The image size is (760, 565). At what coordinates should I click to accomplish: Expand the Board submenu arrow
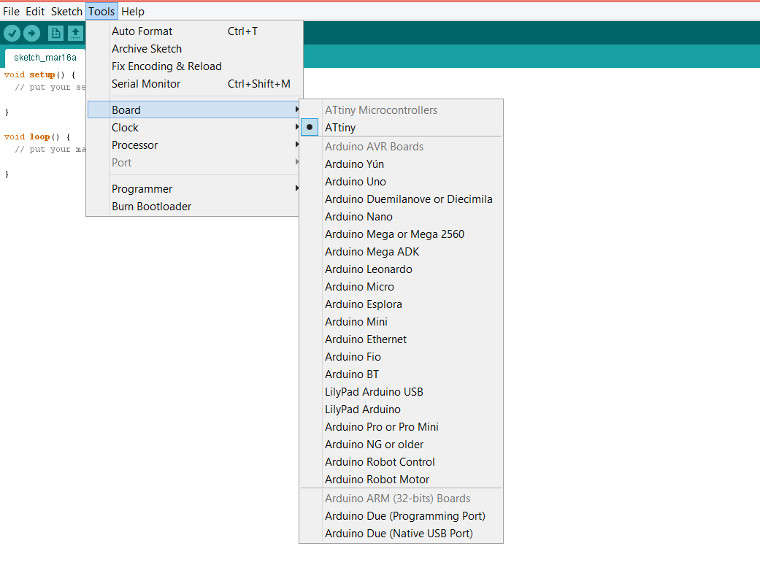coord(297,110)
